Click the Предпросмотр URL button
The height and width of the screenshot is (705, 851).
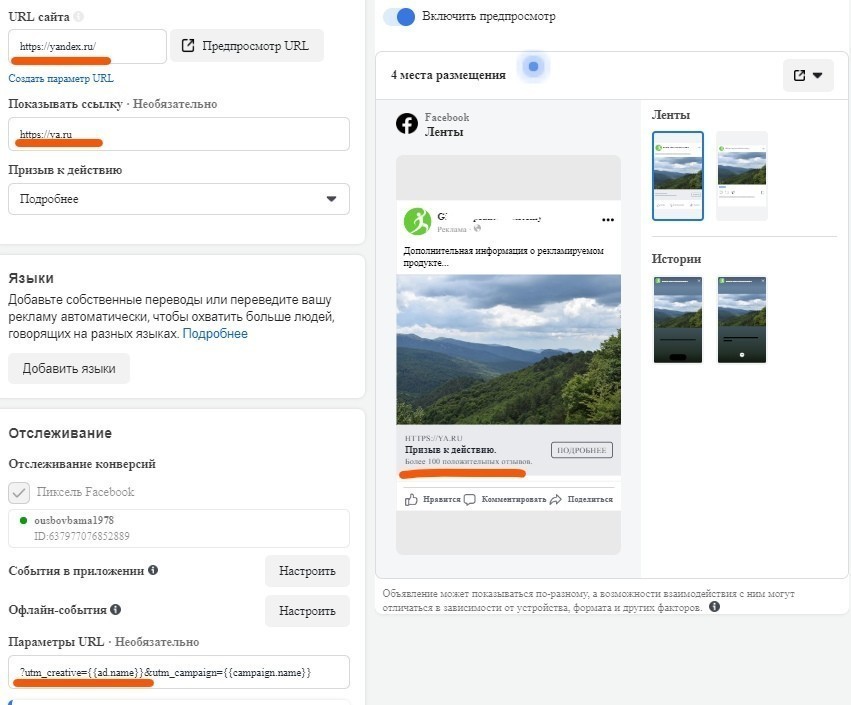(x=247, y=46)
